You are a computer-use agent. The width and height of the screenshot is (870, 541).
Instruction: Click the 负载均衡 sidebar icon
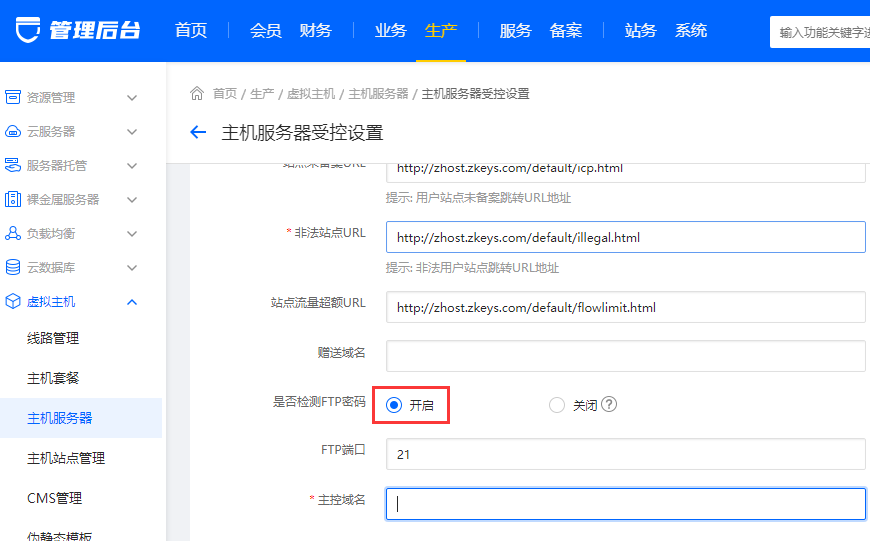click(x=13, y=234)
